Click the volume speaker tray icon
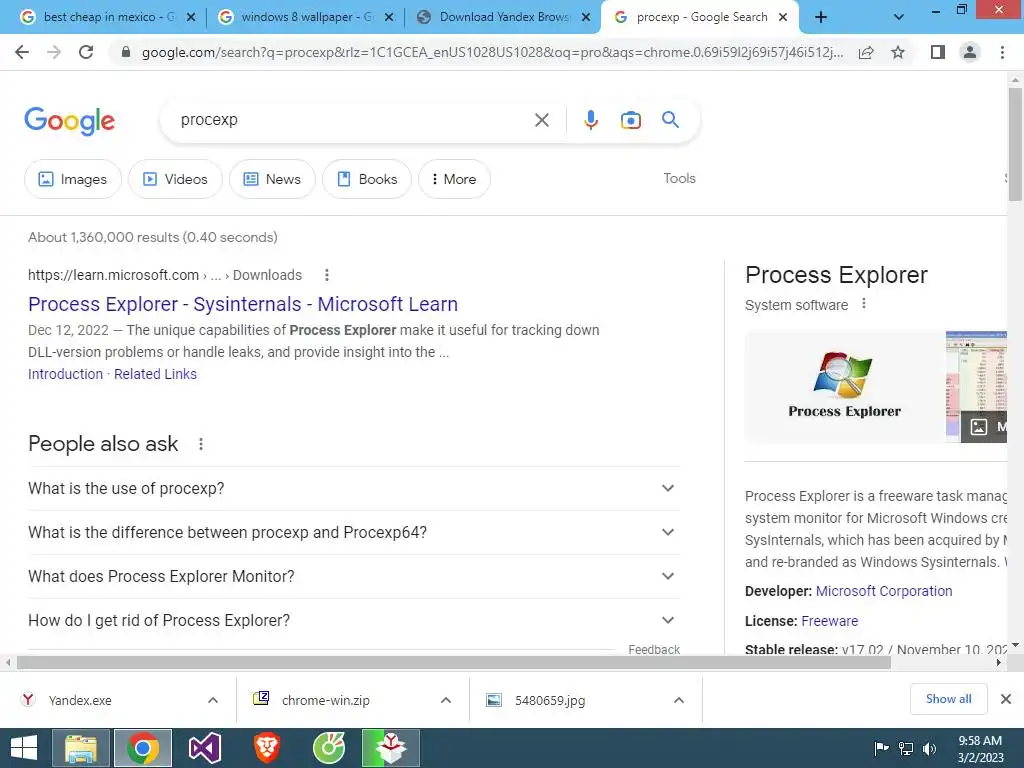 point(929,748)
